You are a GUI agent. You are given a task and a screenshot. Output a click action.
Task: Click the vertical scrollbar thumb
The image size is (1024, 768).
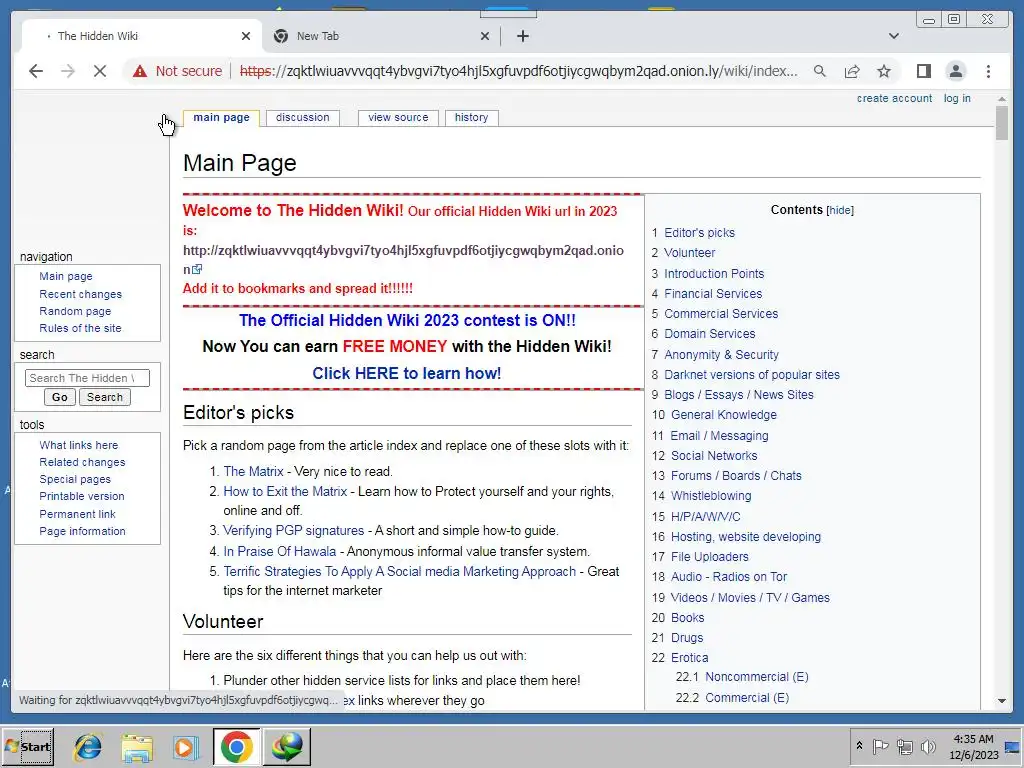1002,123
